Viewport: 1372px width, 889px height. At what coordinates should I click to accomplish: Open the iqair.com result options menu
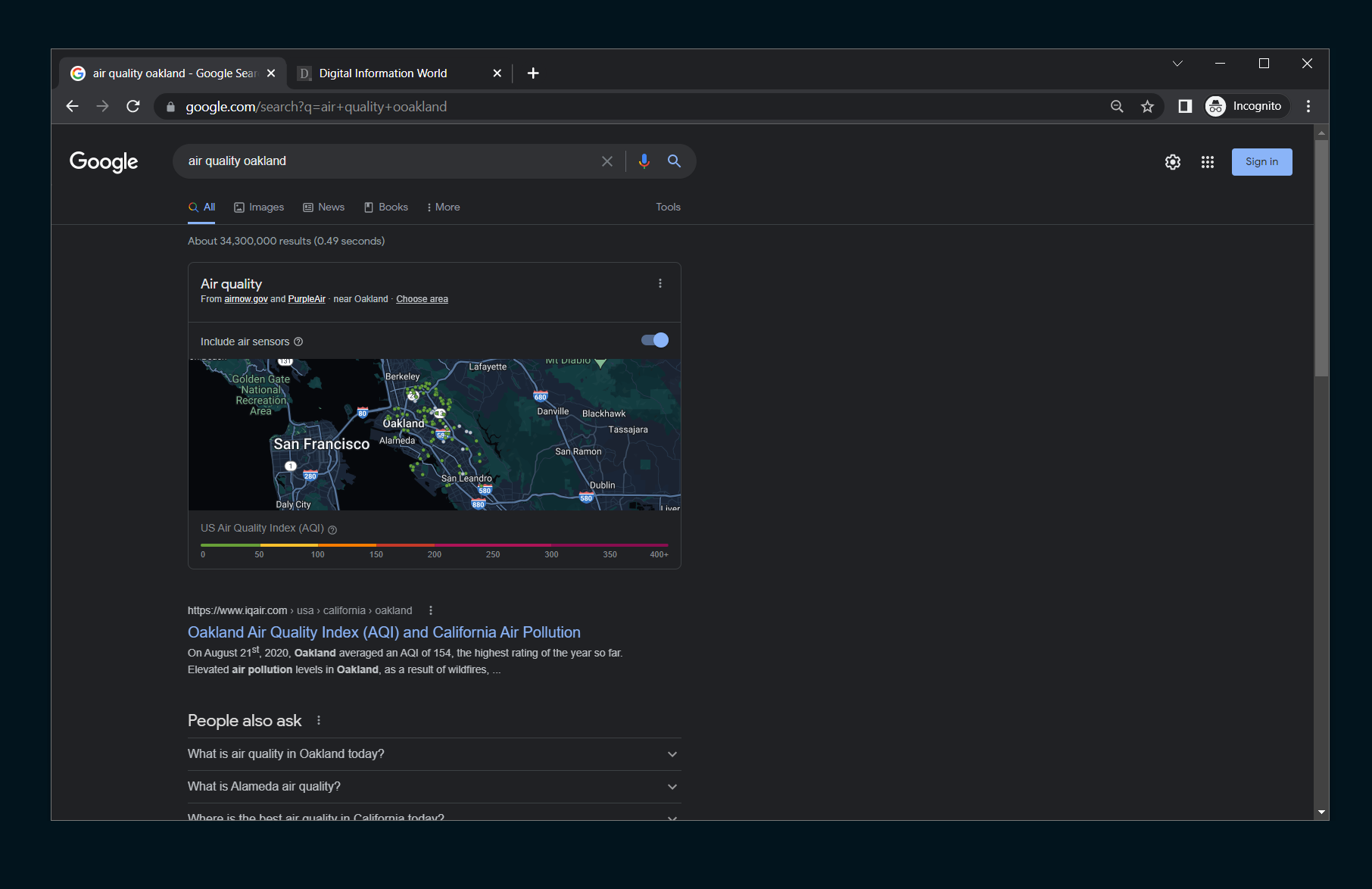(x=431, y=610)
